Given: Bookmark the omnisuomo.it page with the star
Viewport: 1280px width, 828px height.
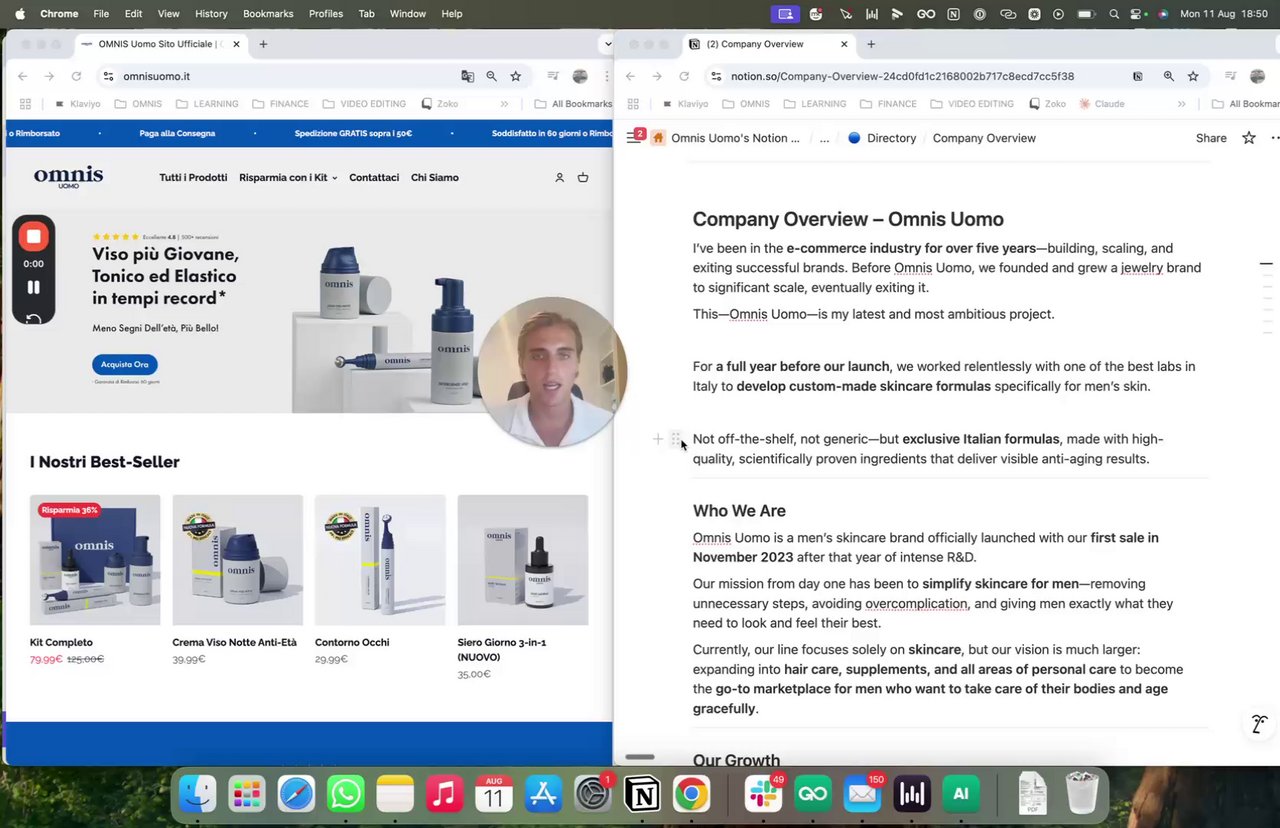Looking at the screenshot, I should (515, 76).
